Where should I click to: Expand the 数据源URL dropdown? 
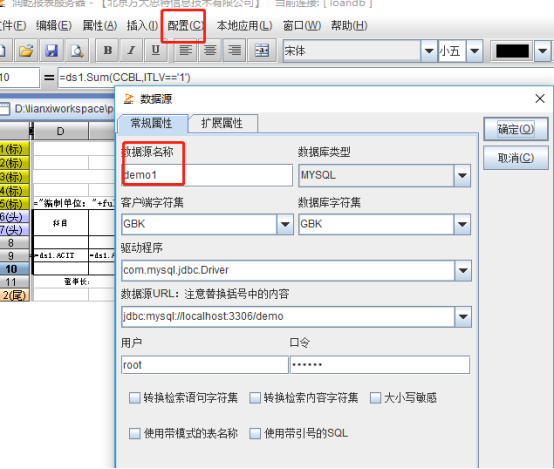coord(463,317)
